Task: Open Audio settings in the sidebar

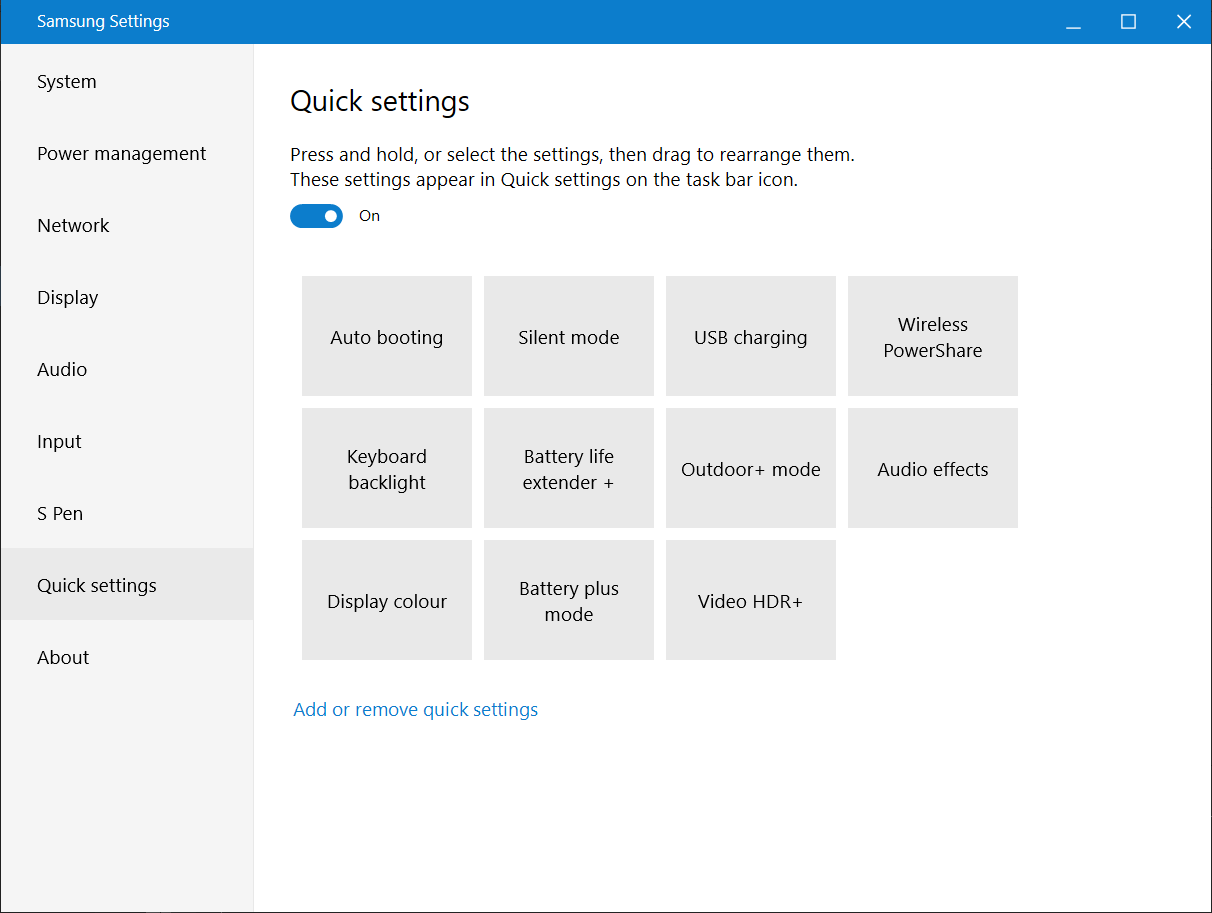Action: click(x=127, y=370)
